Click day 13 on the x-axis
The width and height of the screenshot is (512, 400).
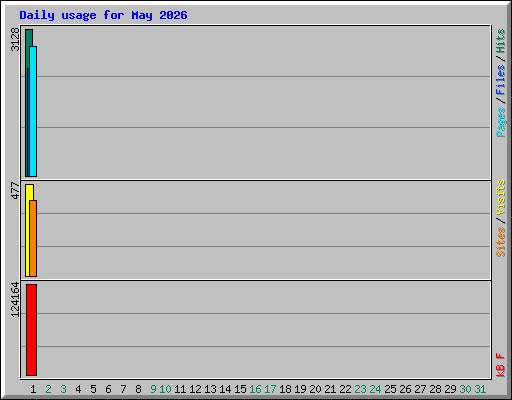coord(210,389)
